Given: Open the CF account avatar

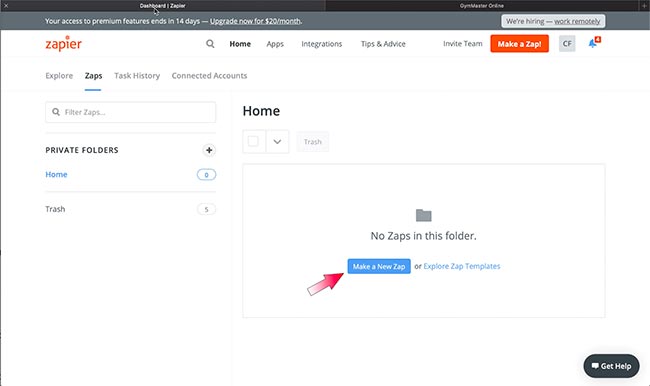Looking at the screenshot, I should pos(567,44).
